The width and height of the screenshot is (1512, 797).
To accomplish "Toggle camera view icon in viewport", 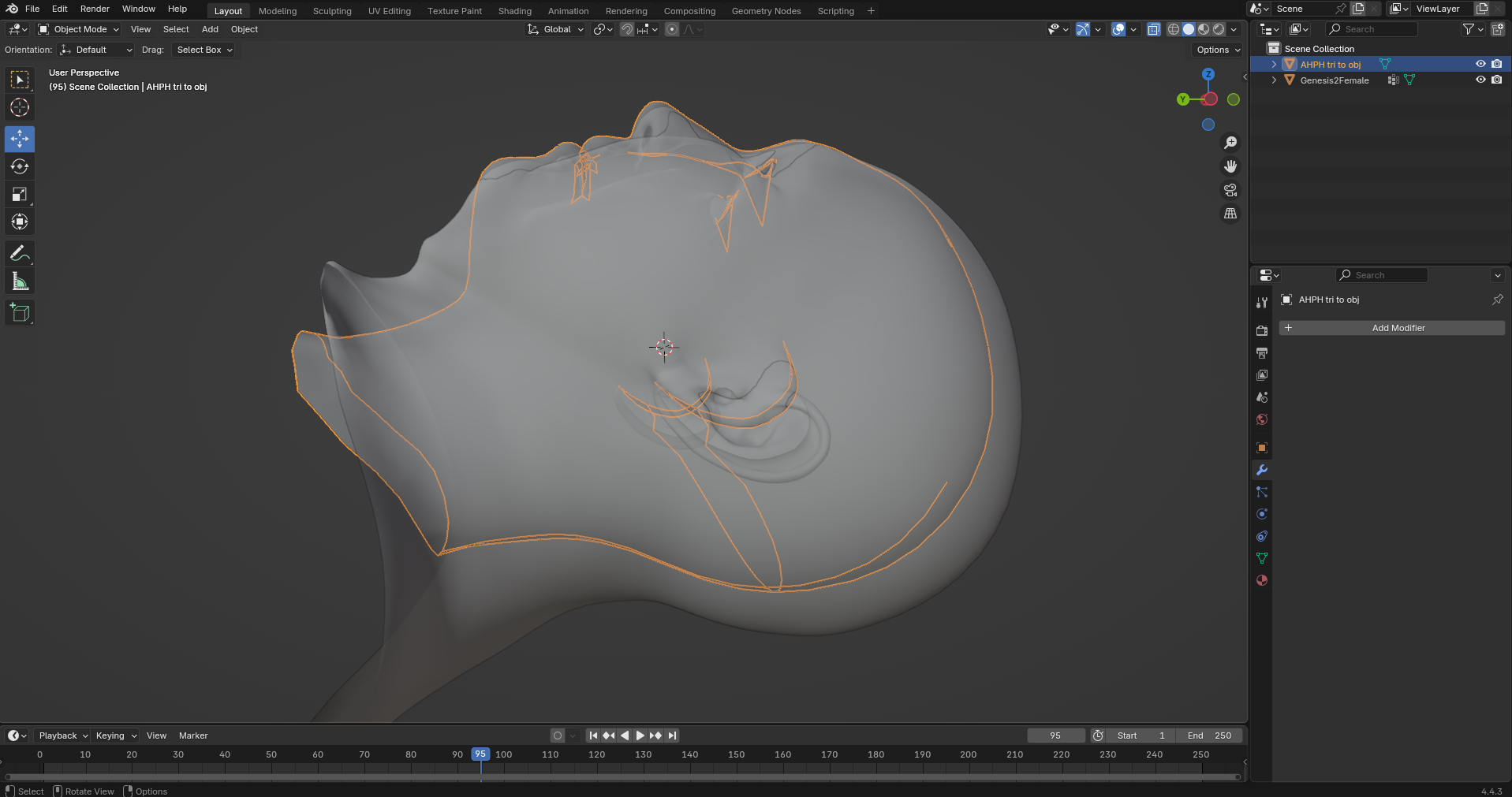I will coord(1230,190).
